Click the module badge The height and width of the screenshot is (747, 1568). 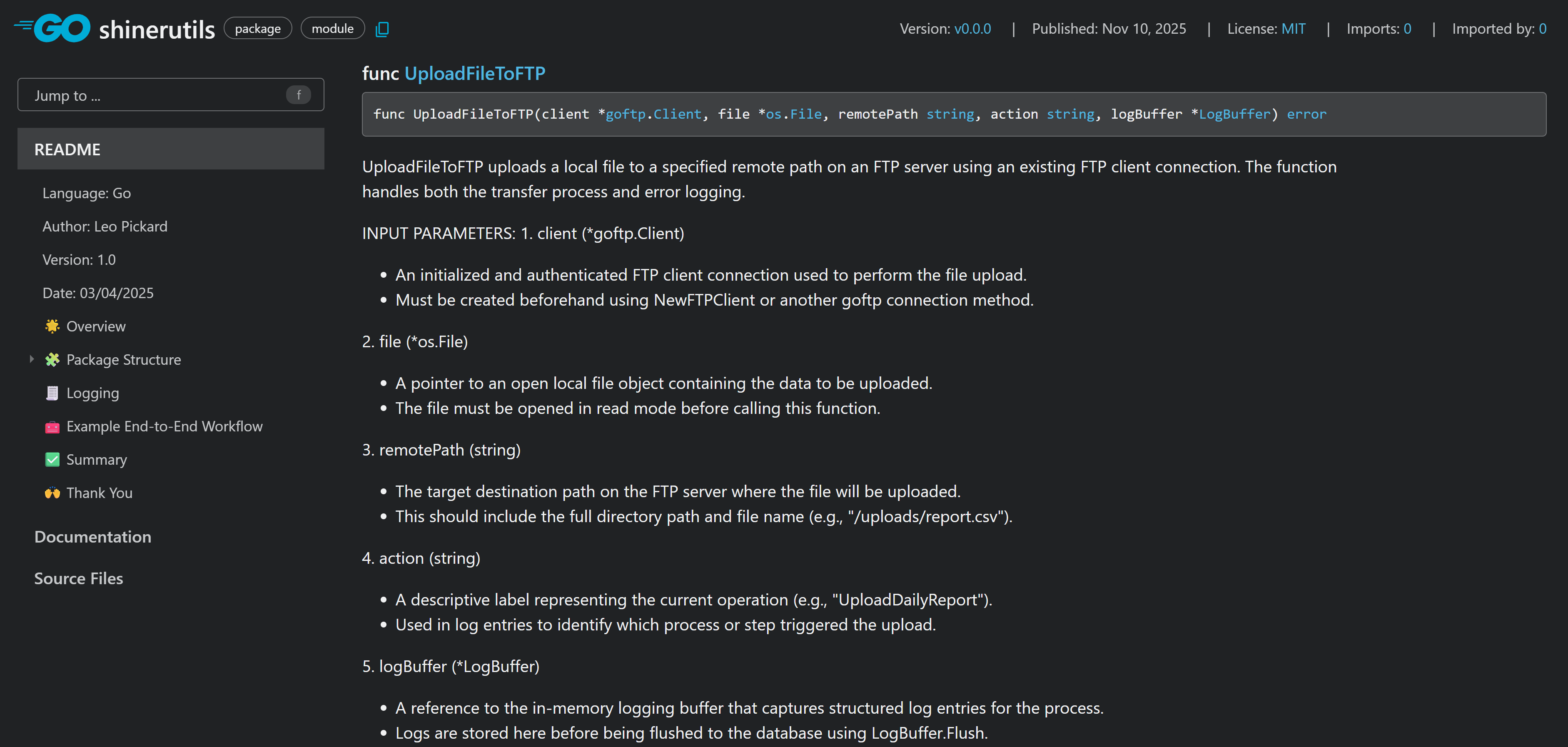(332, 29)
